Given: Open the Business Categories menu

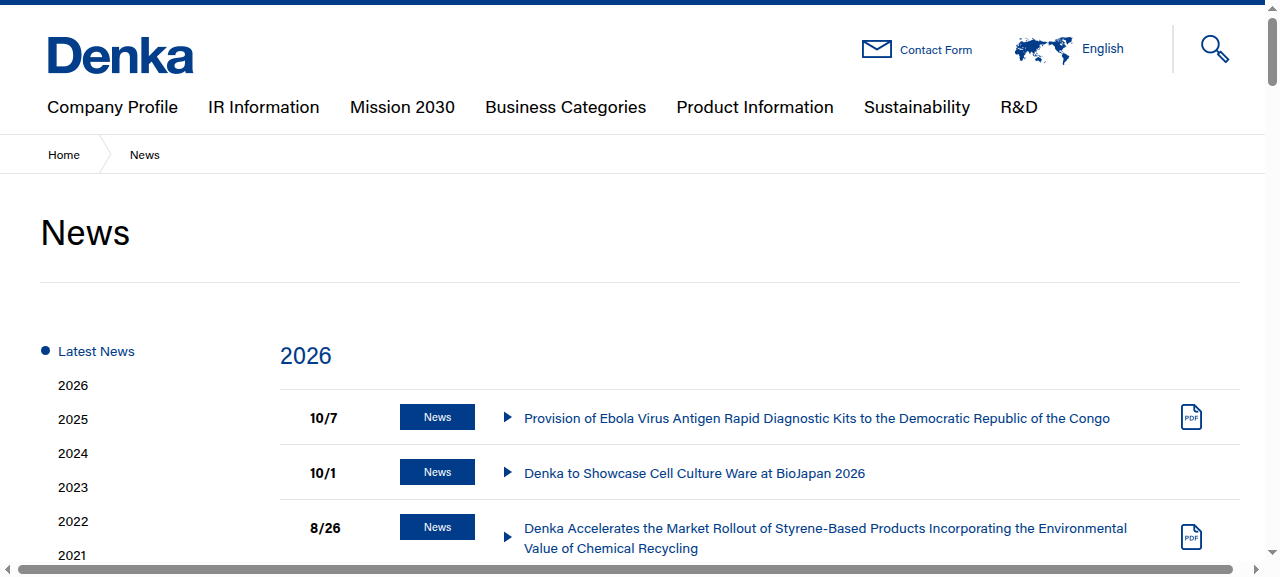Looking at the screenshot, I should point(566,107).
